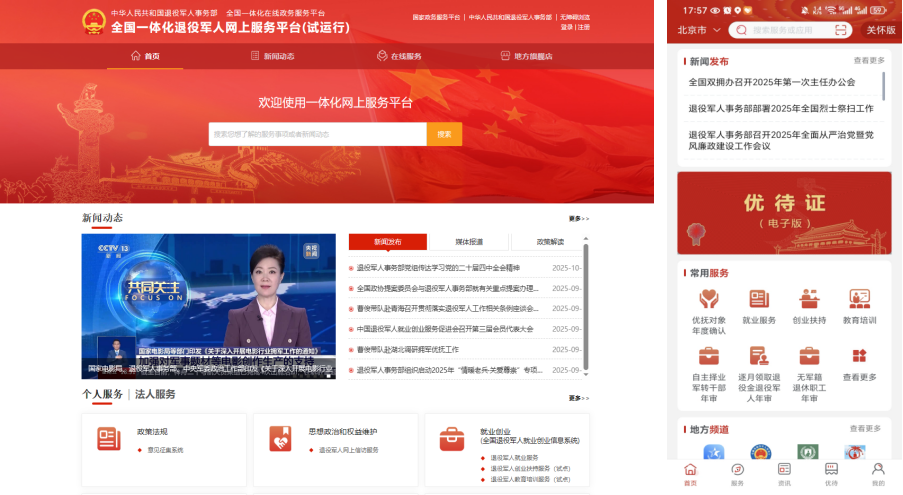The width and height of the screenshot is (903, 495).
Task: Tap the scan QR icon in mobile search
Action: tap(841, 30)
